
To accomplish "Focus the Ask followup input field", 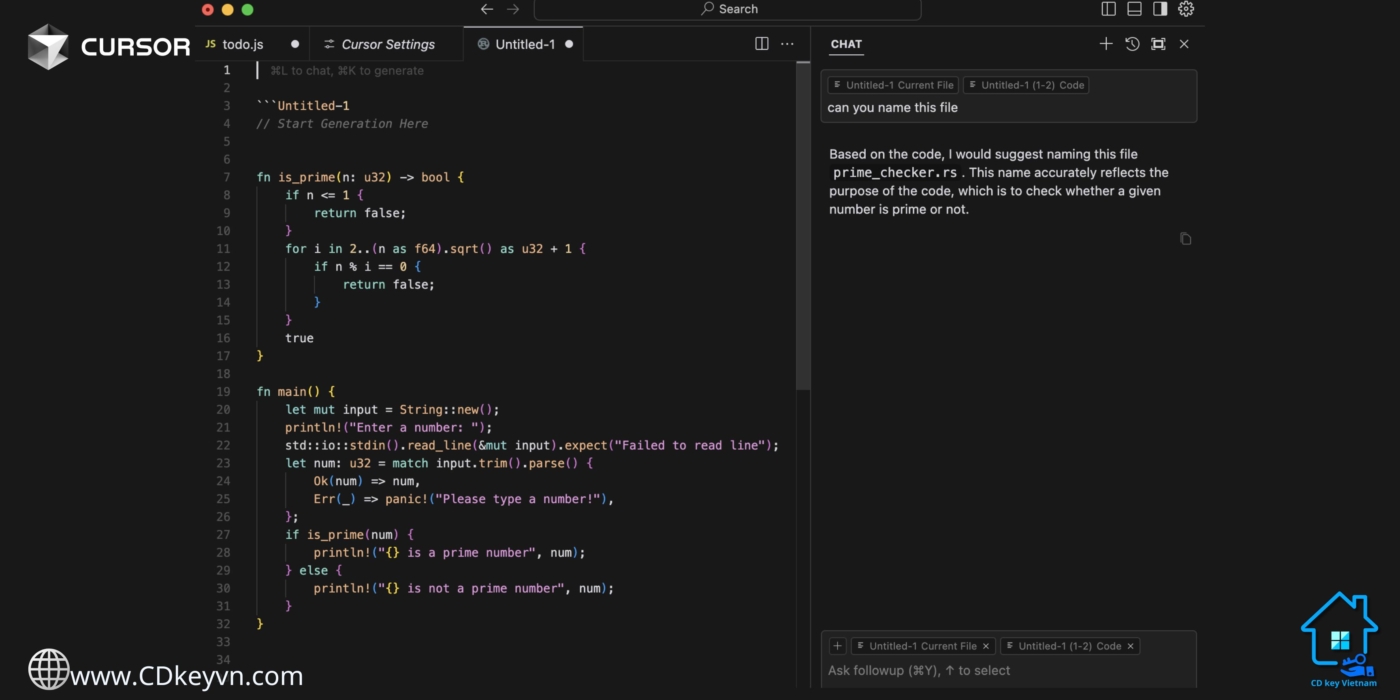I will [x=1008, y=671].
